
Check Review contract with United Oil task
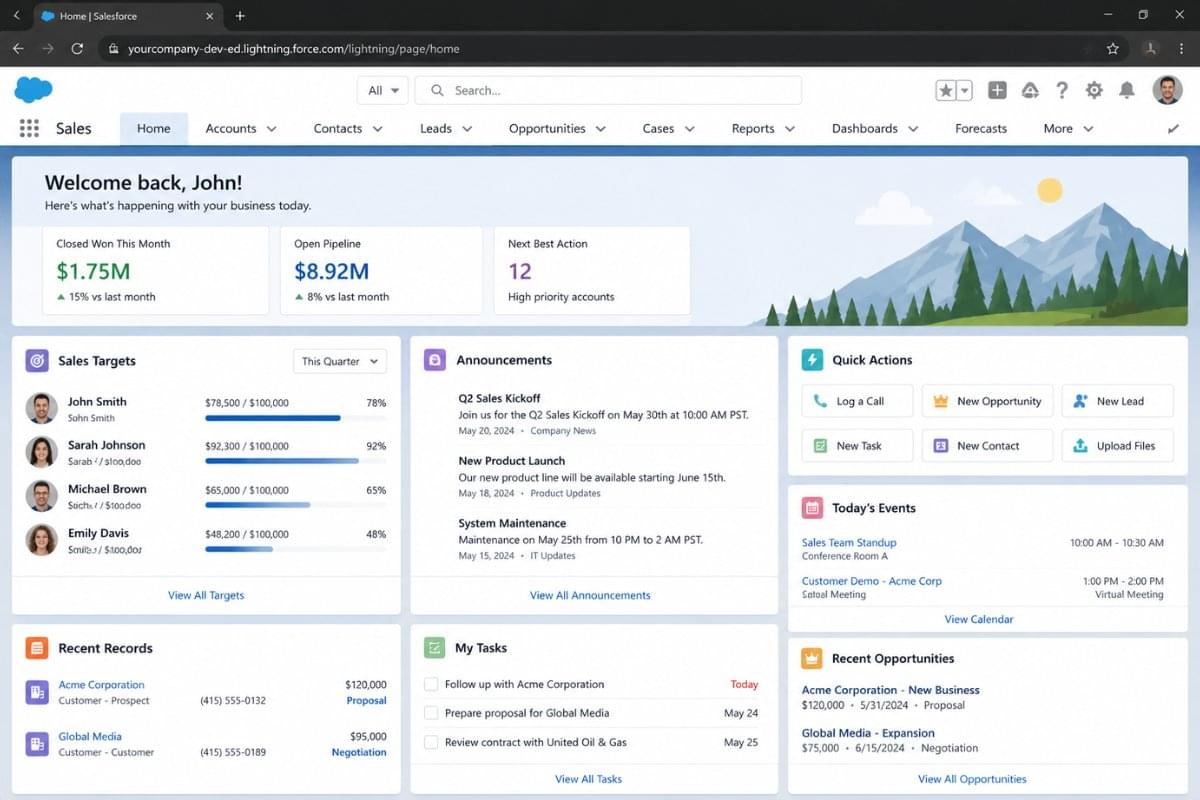[x=431, y=742]
